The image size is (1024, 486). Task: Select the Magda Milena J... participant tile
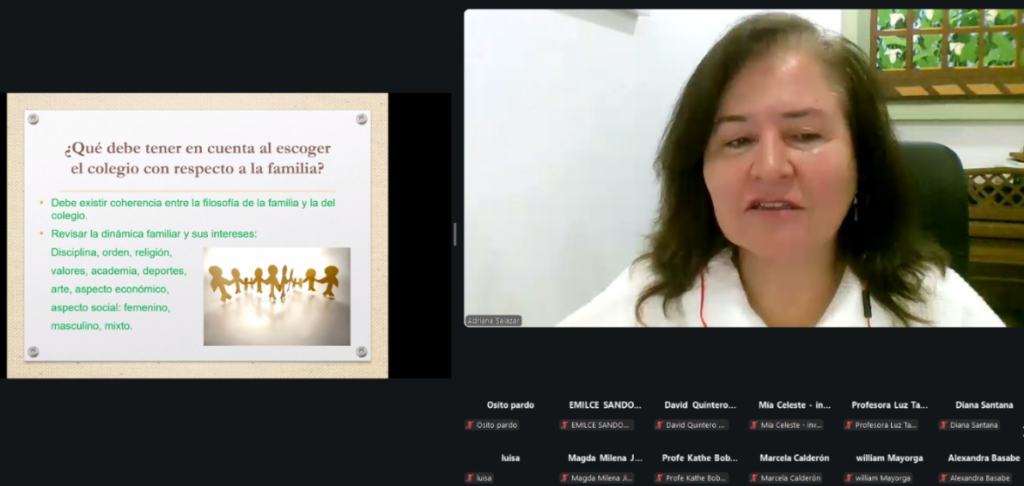coord(605,468)
